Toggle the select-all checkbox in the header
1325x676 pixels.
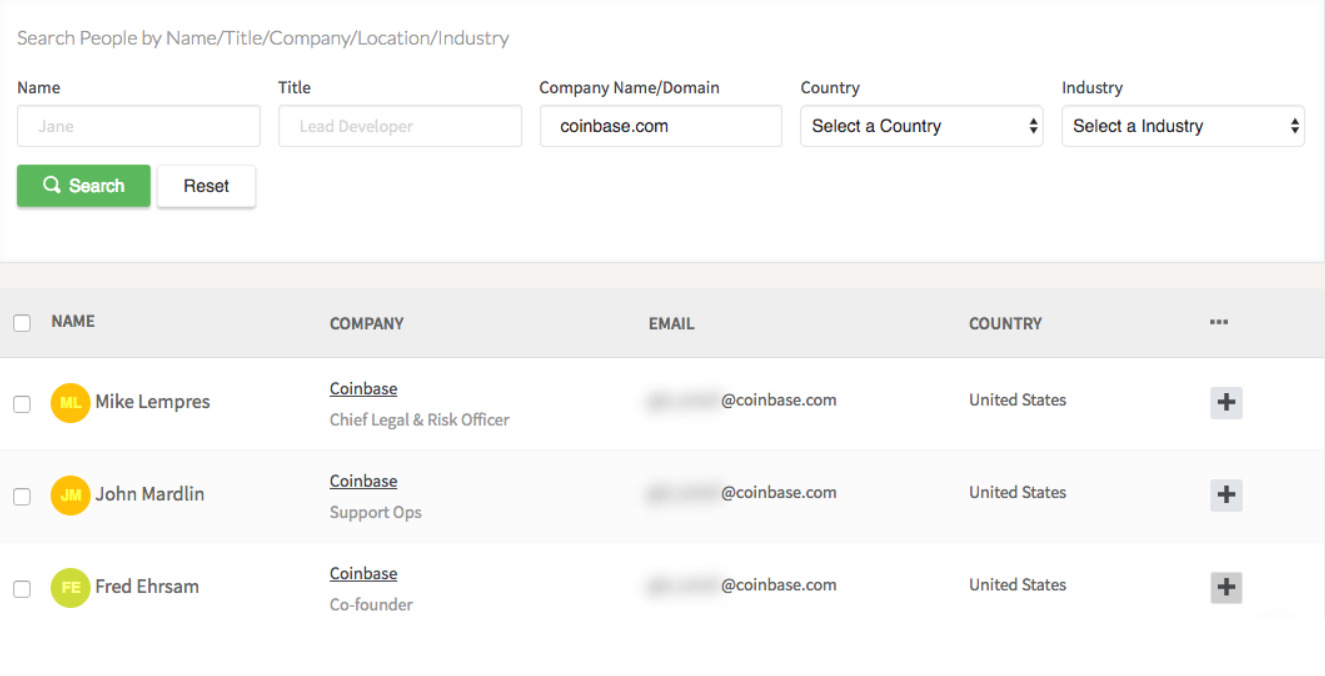(22, 323)
